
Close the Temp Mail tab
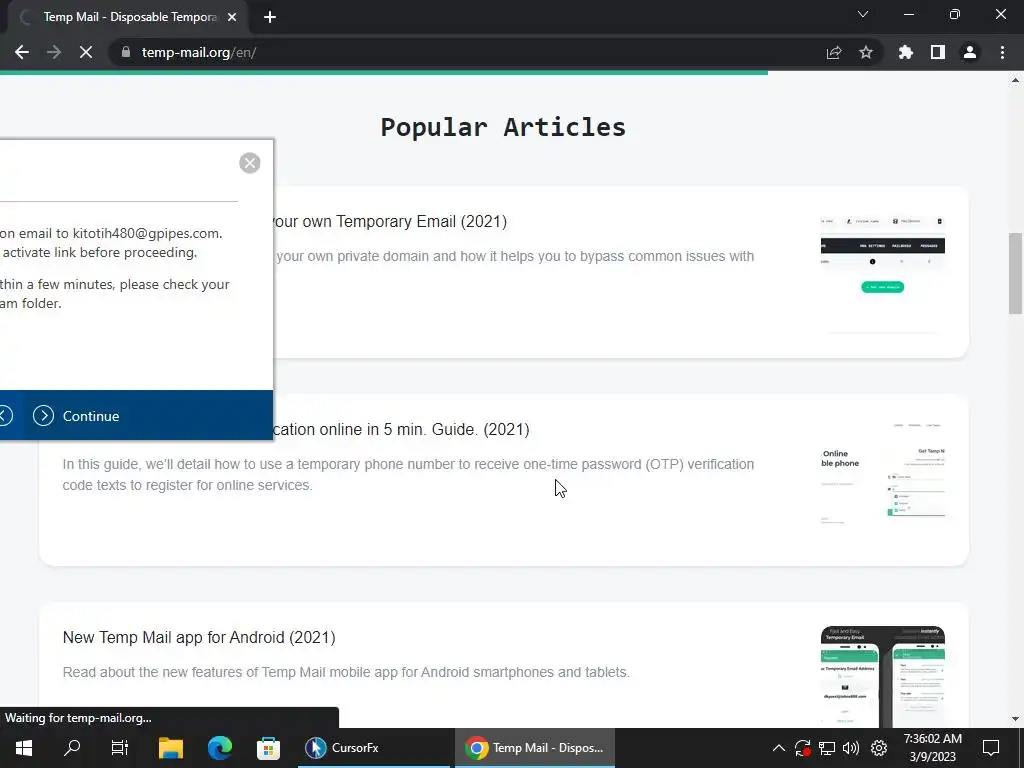click(x=232, y=17)
